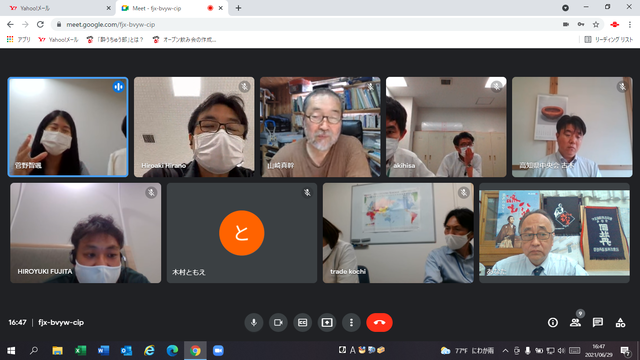Click the camera permission icon in address bar

[x=566, y=24]
